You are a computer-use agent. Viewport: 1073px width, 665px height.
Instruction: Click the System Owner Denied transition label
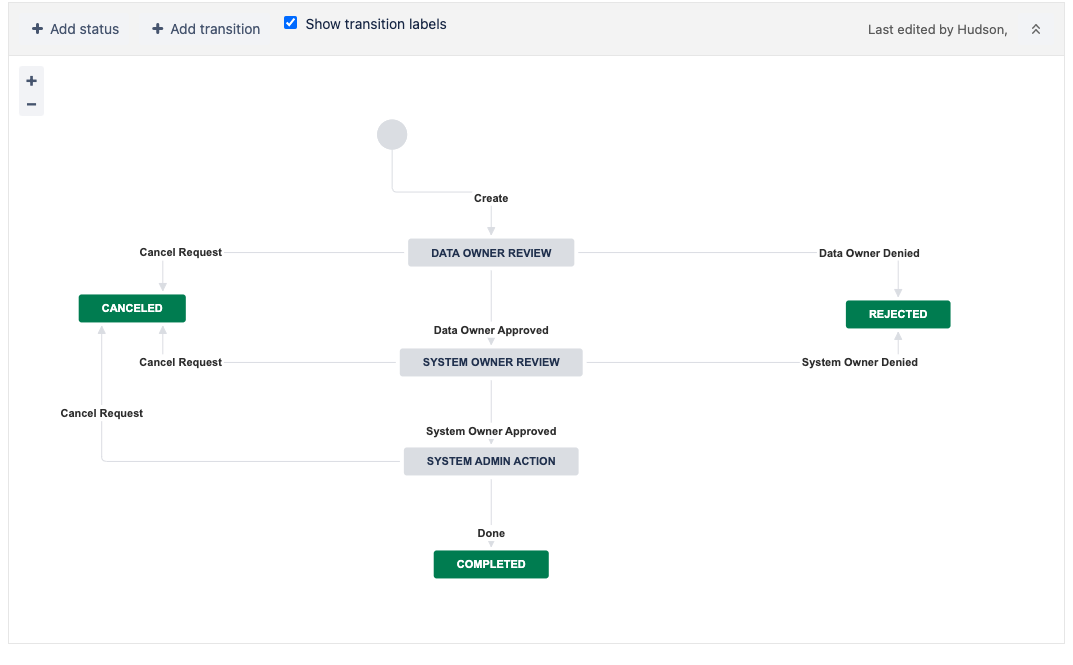(x=859, y=362)
